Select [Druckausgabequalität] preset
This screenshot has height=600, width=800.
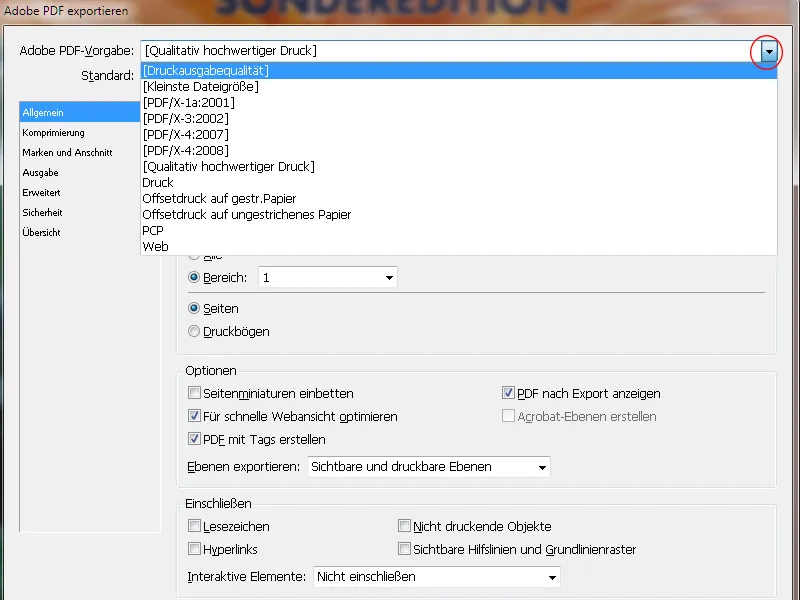459,70
